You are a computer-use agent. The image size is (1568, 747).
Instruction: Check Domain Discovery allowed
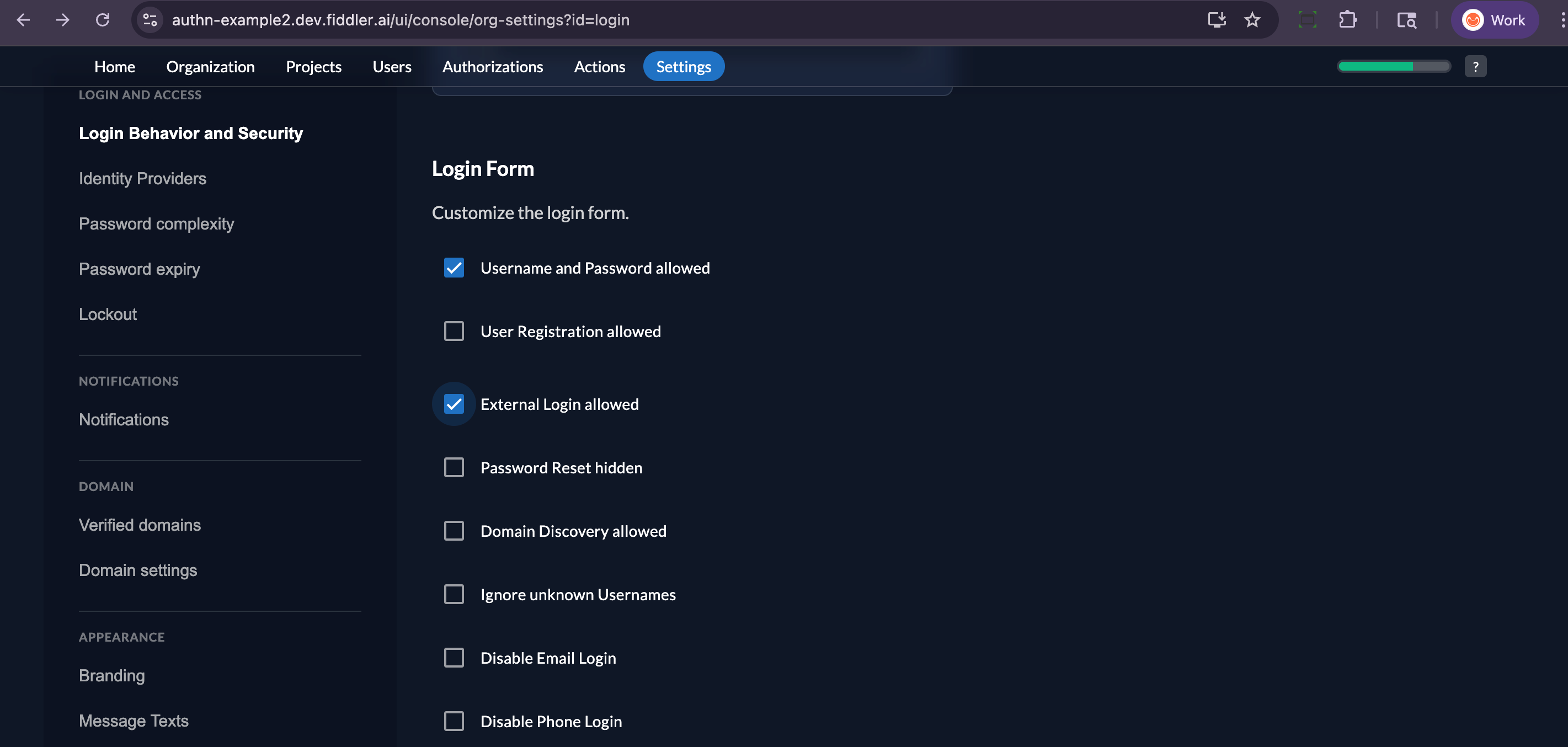(454, 530)
